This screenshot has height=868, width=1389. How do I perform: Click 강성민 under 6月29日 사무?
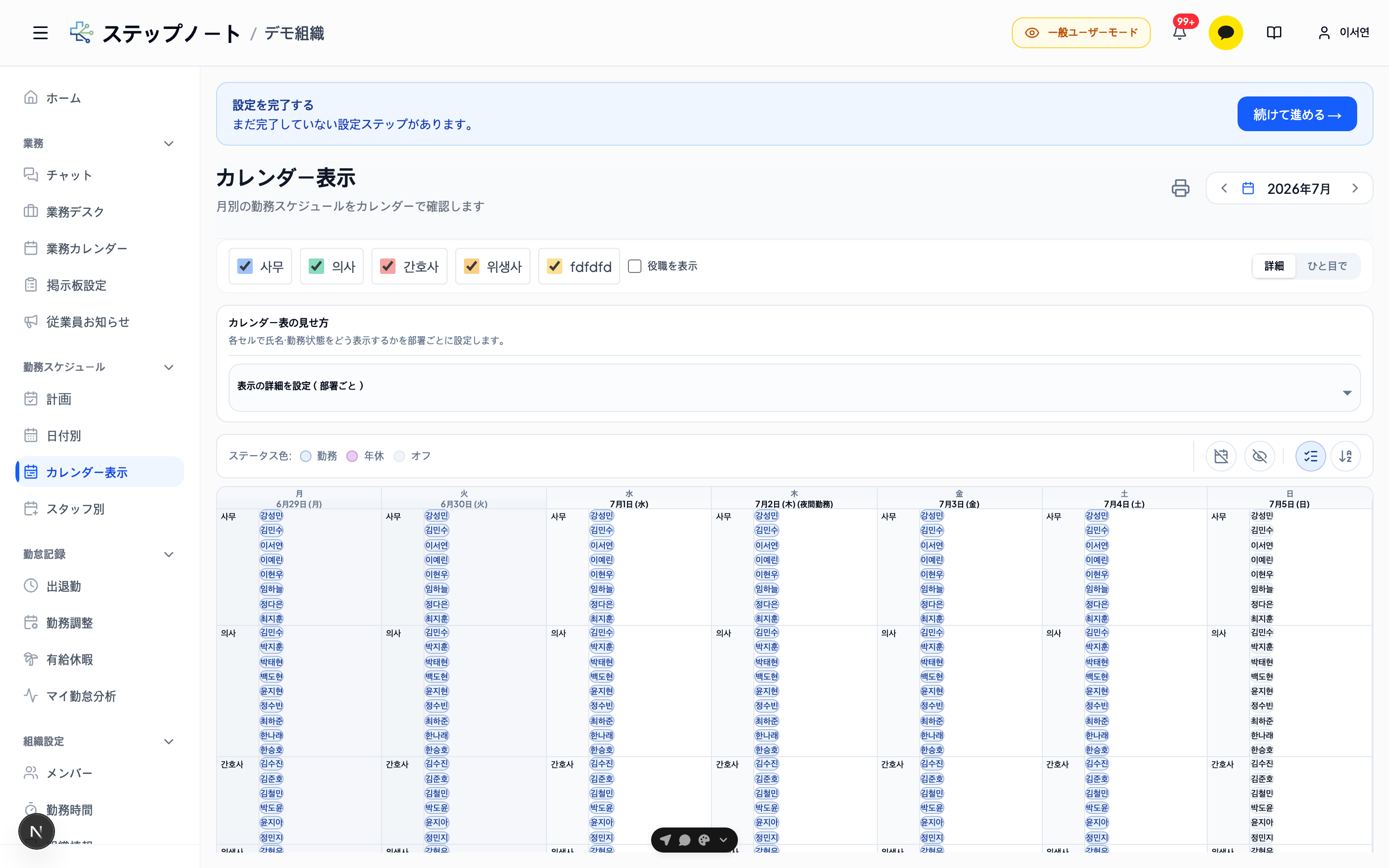[272, 515]
